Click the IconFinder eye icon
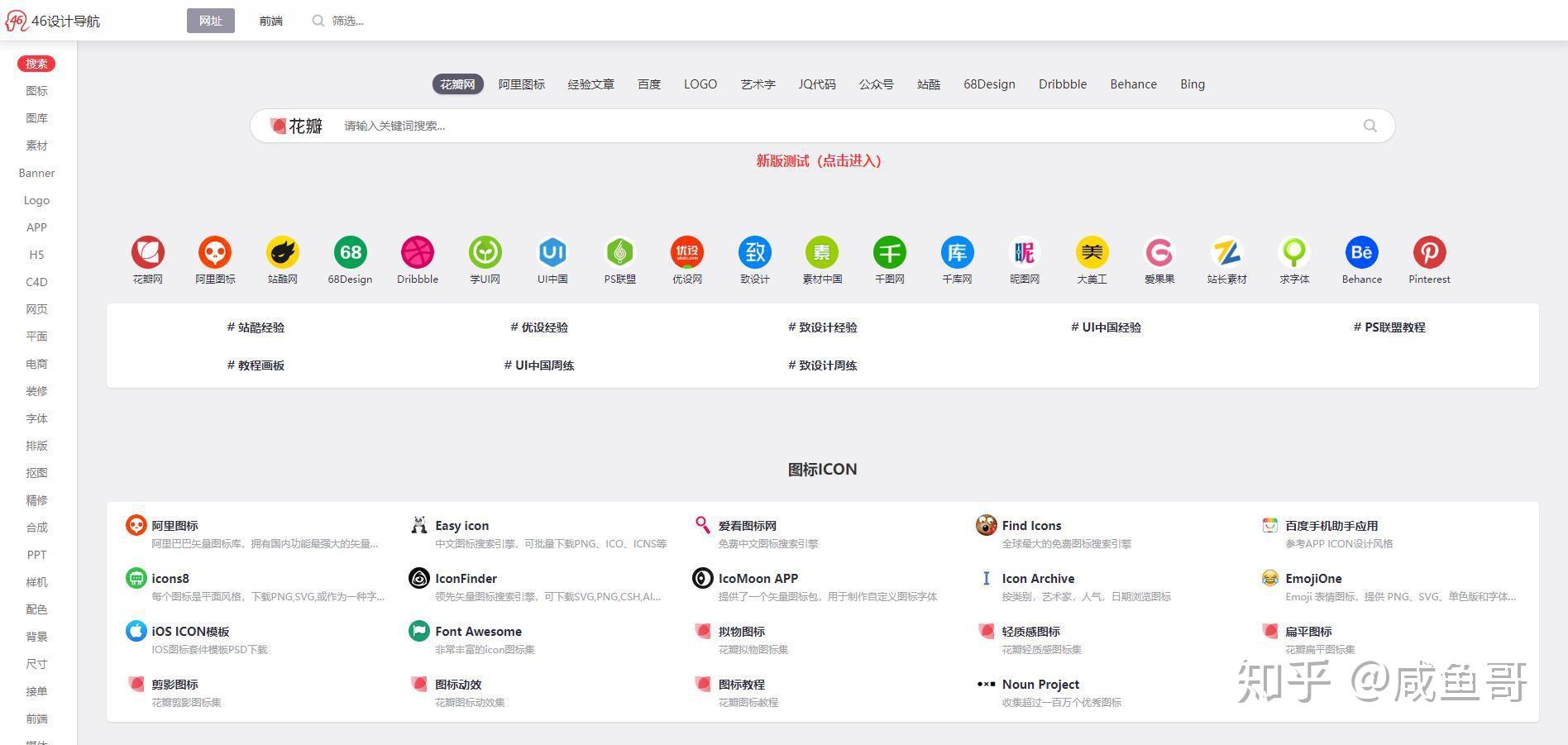This screenshot has height=745, width=1568. click(419, 578)
